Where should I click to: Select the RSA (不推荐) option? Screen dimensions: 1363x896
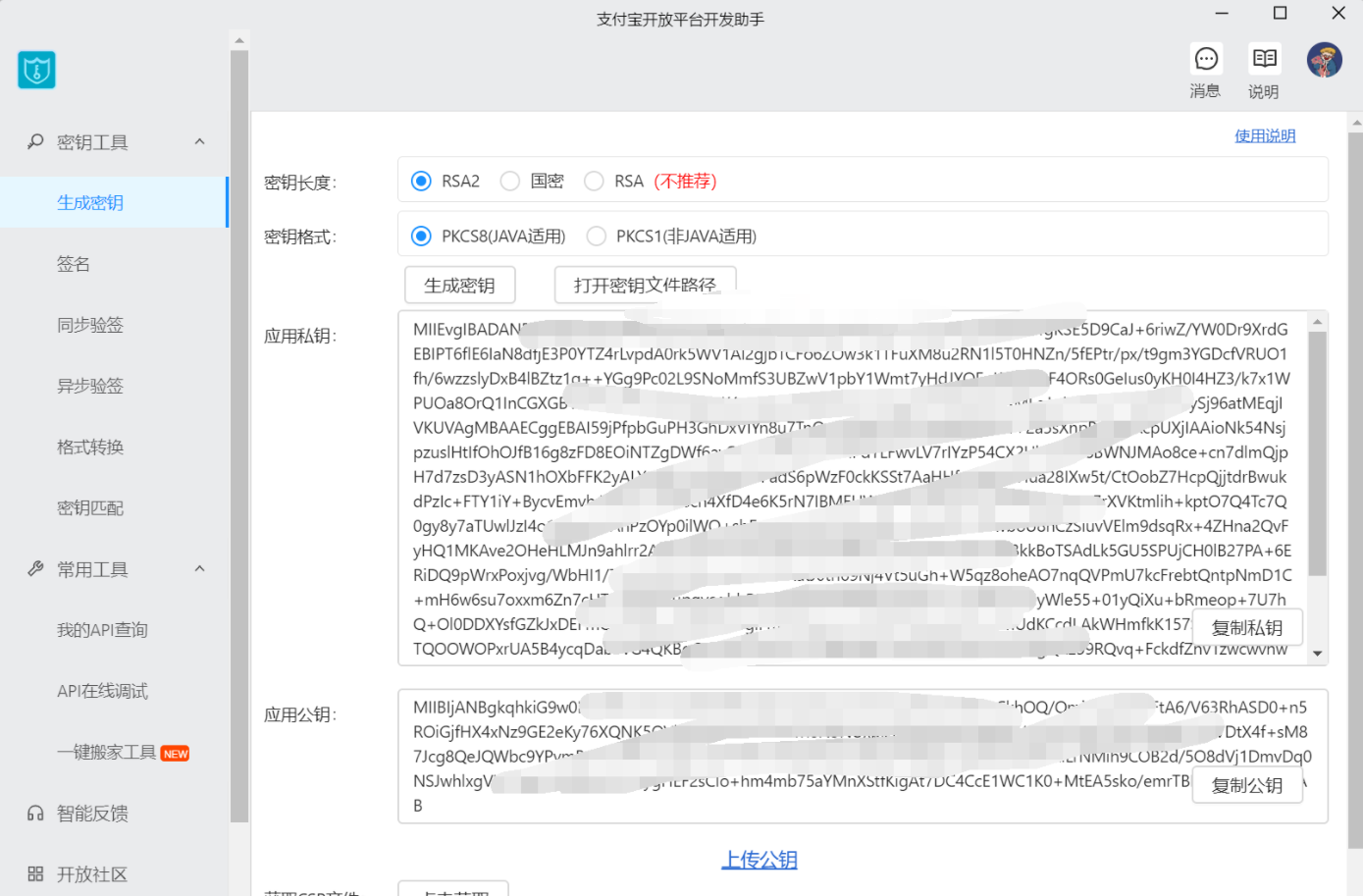[594, 181]
